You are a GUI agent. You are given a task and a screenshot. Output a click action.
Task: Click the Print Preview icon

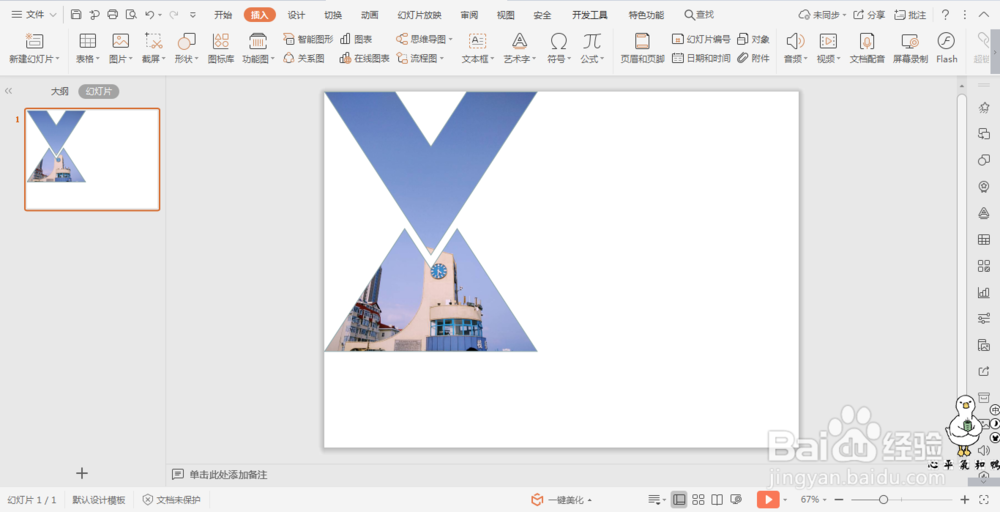point(131,14)
